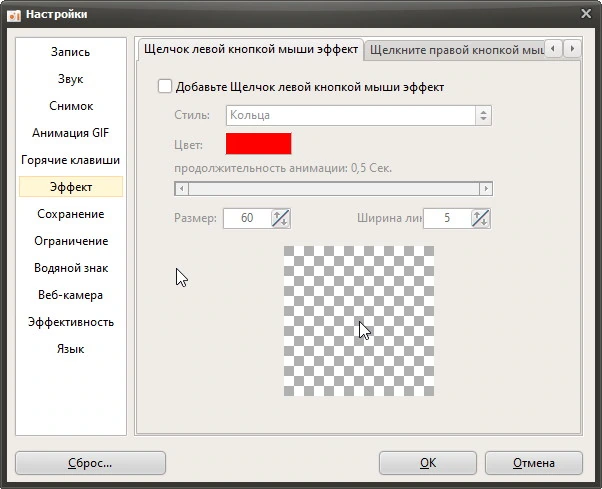Click the checkerboard effect preview area
This screenshot has height=489, width=602.
pyautogui.click(x=359, y=321)
